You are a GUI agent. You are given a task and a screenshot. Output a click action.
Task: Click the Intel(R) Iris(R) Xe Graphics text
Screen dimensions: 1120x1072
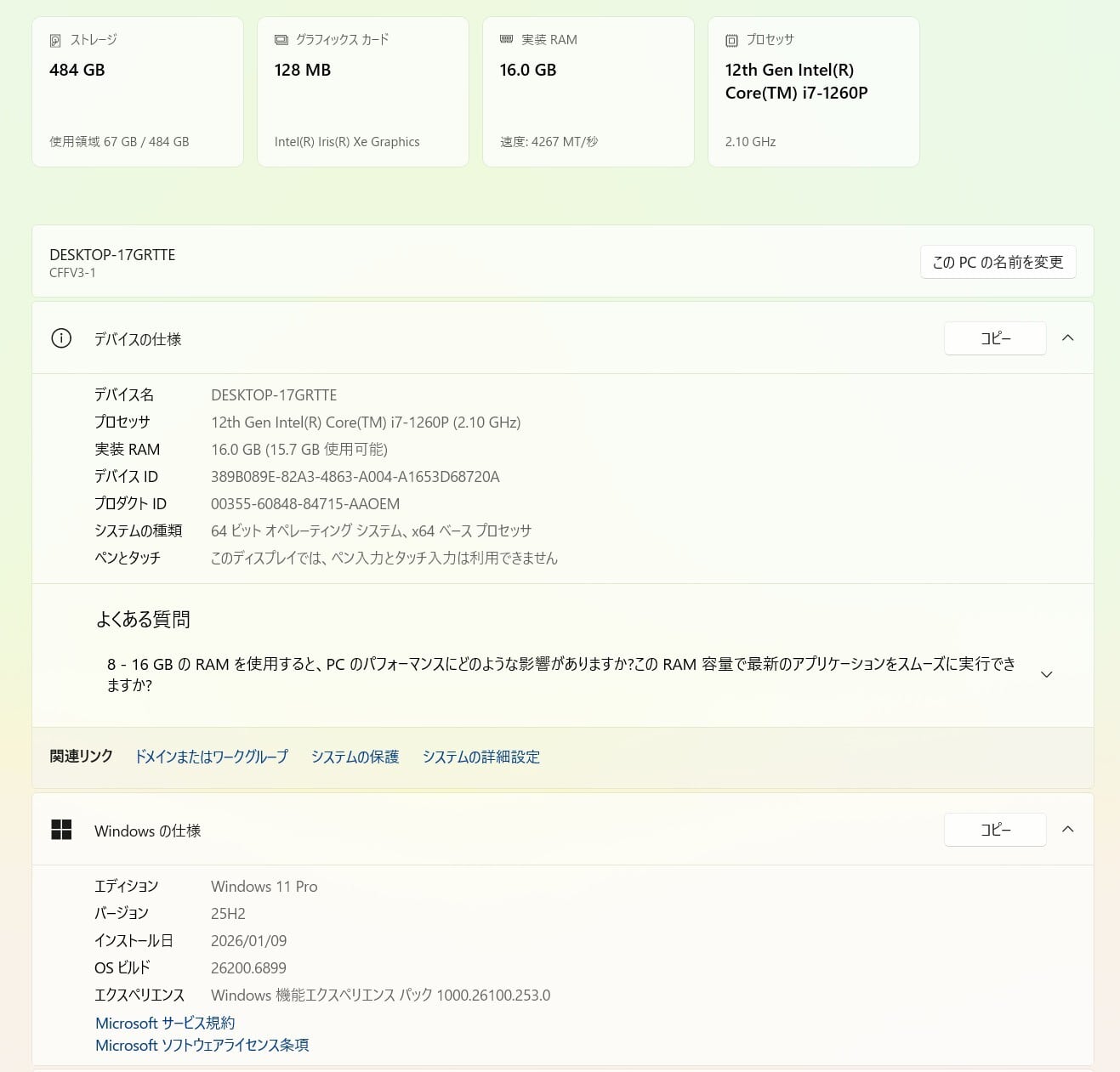[347, 142]
